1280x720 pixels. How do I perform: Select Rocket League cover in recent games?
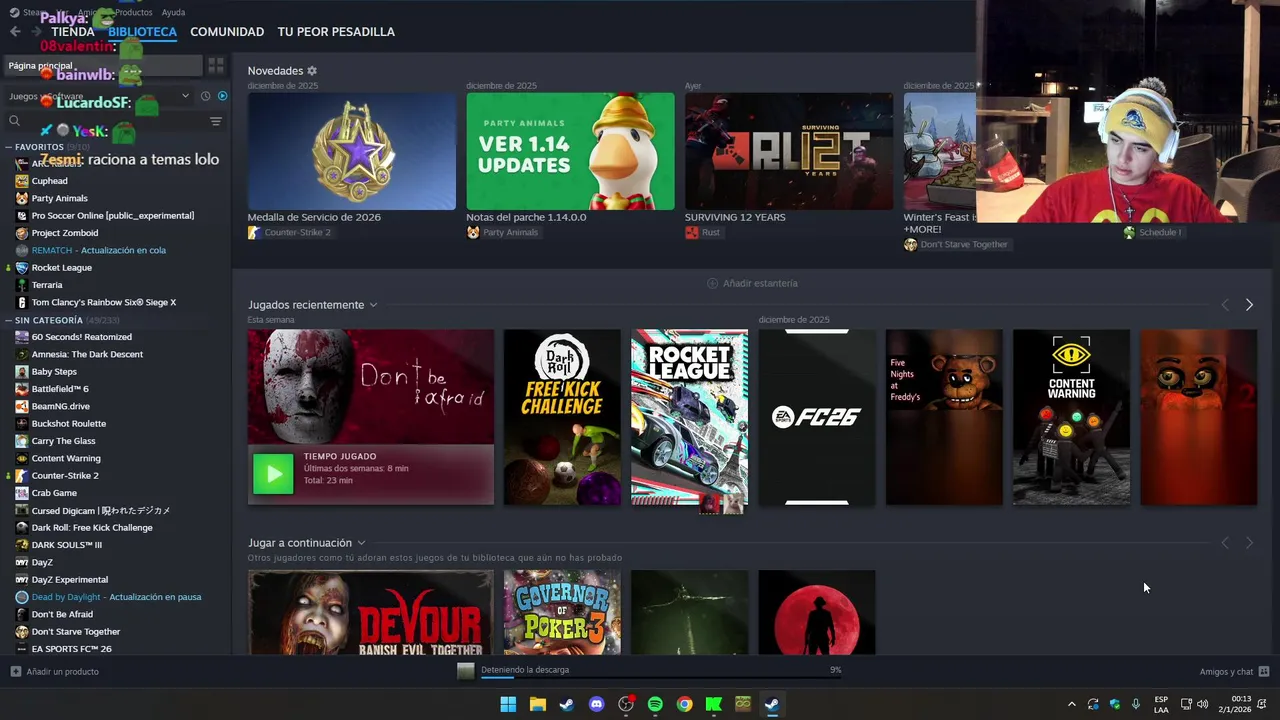[689, 417]
